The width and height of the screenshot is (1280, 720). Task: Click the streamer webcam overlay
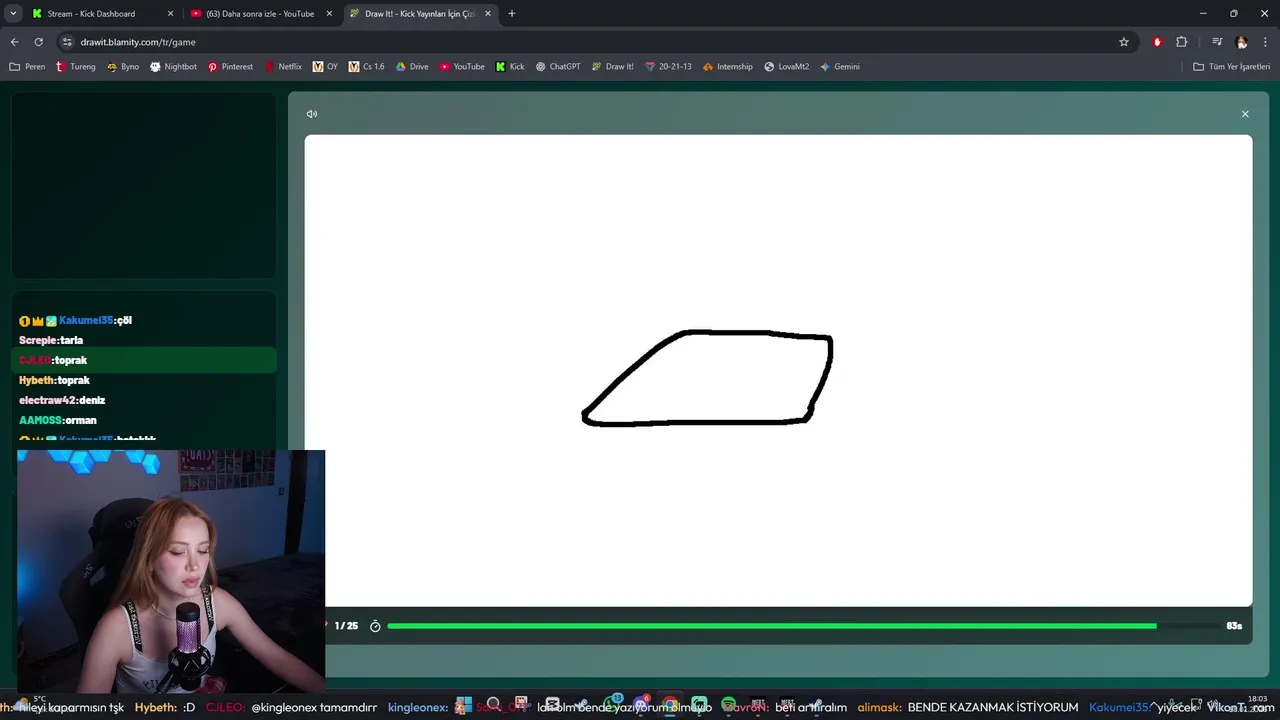point(171,571)
